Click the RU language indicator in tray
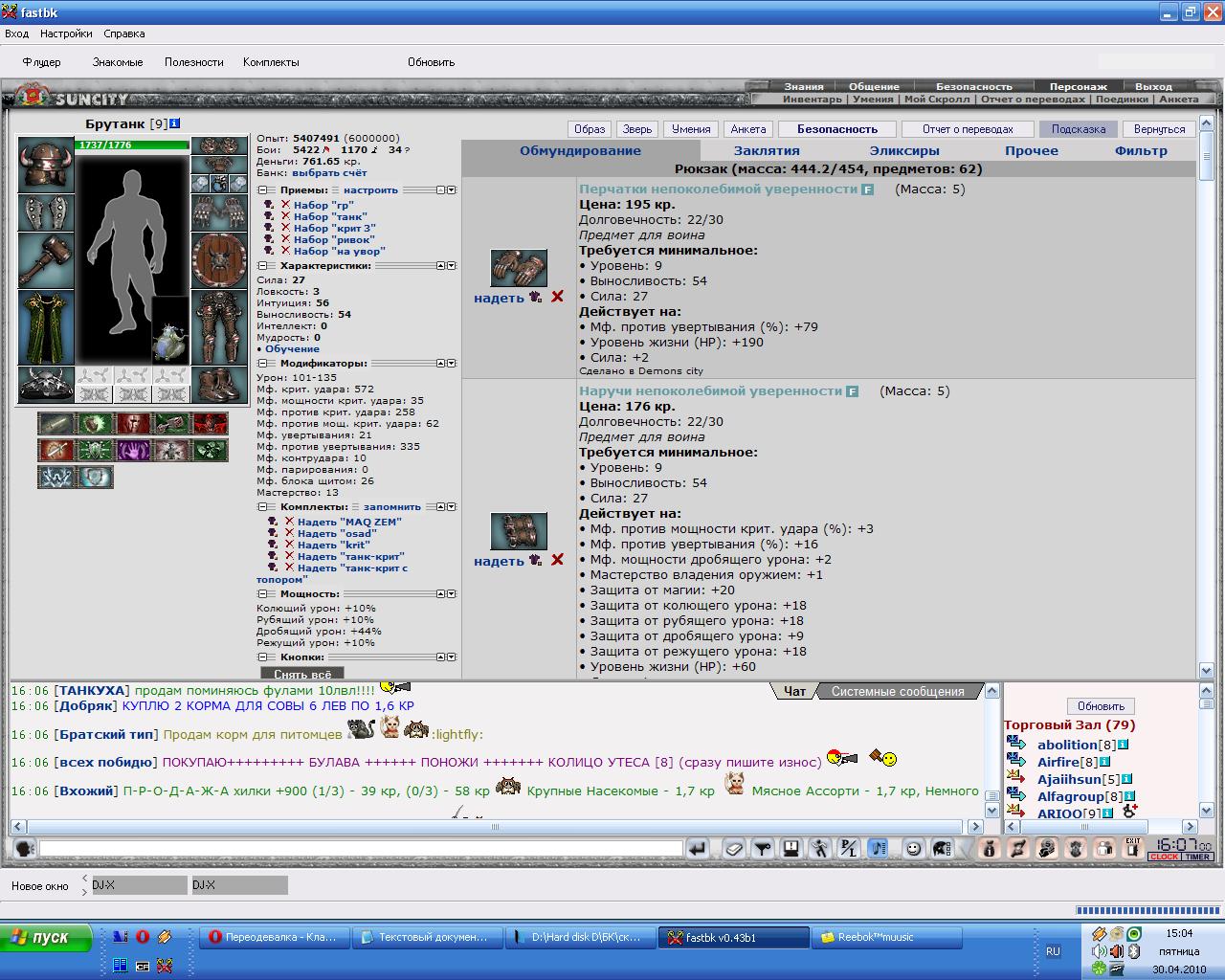This screenshot has width=1225, height=980. 1053,951
